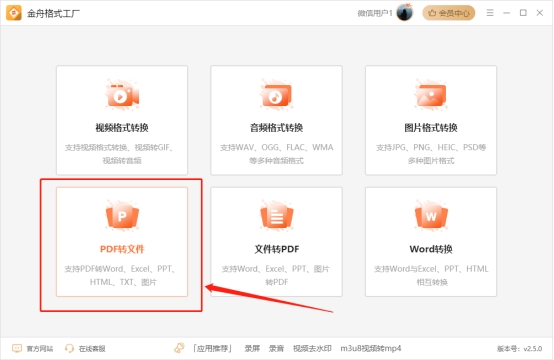This screenshot has width=554, height=360.
Task: Click the 「应用推荐」 label
Action: point(212,349)
